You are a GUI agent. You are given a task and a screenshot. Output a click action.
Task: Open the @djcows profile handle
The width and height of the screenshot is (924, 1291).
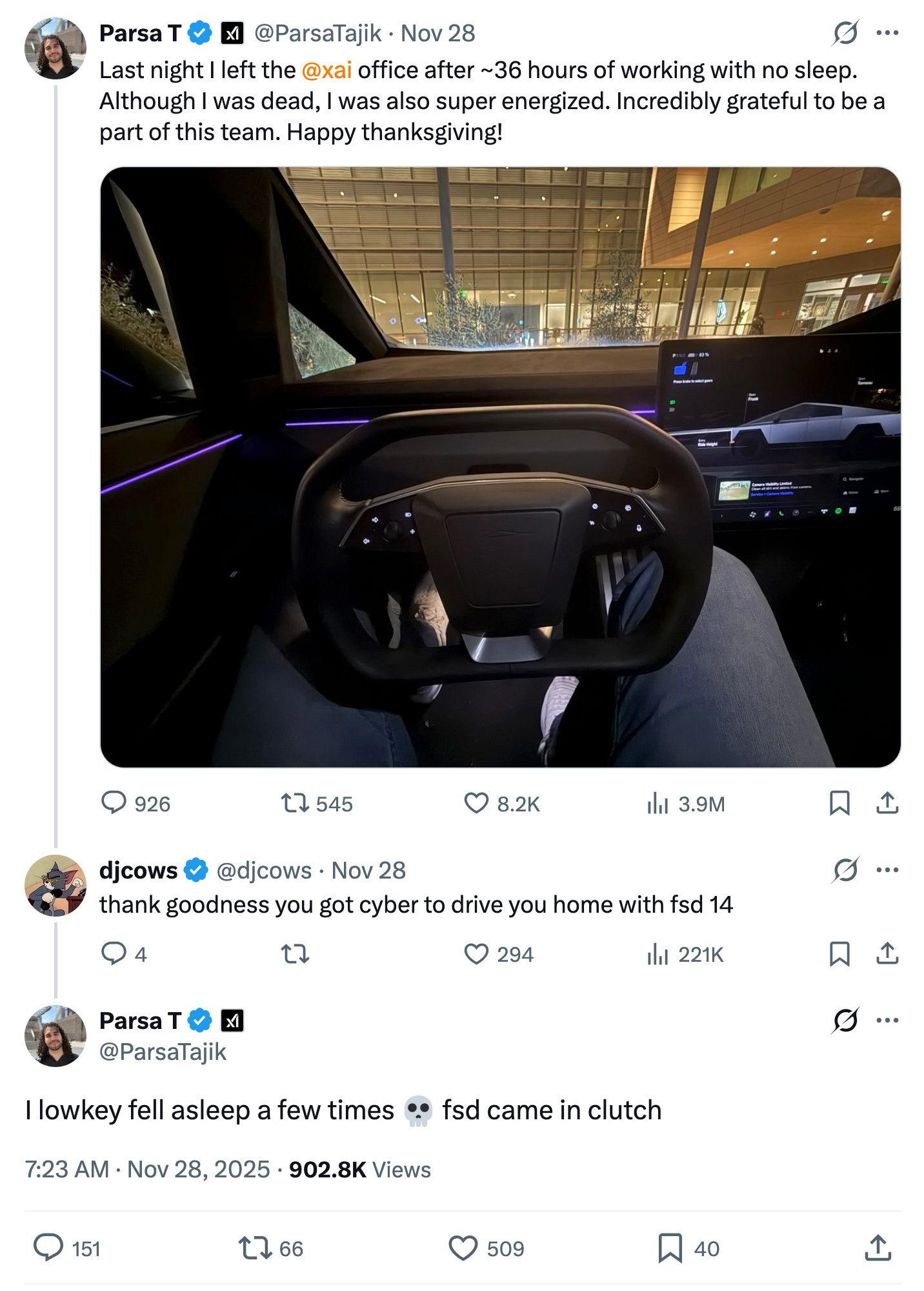(264, 870)
